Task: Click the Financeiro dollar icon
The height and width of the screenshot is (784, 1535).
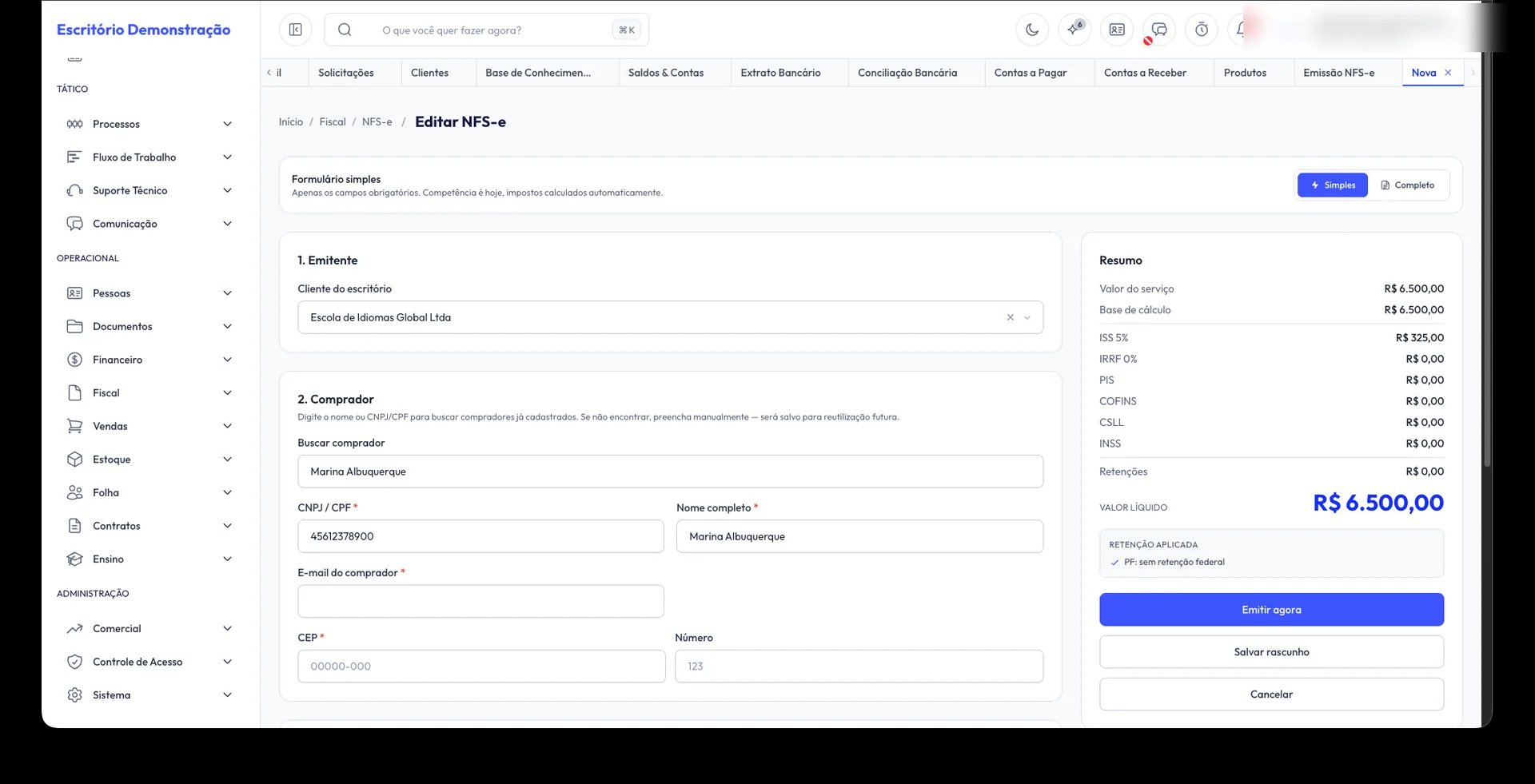Action: coord(74,360)
